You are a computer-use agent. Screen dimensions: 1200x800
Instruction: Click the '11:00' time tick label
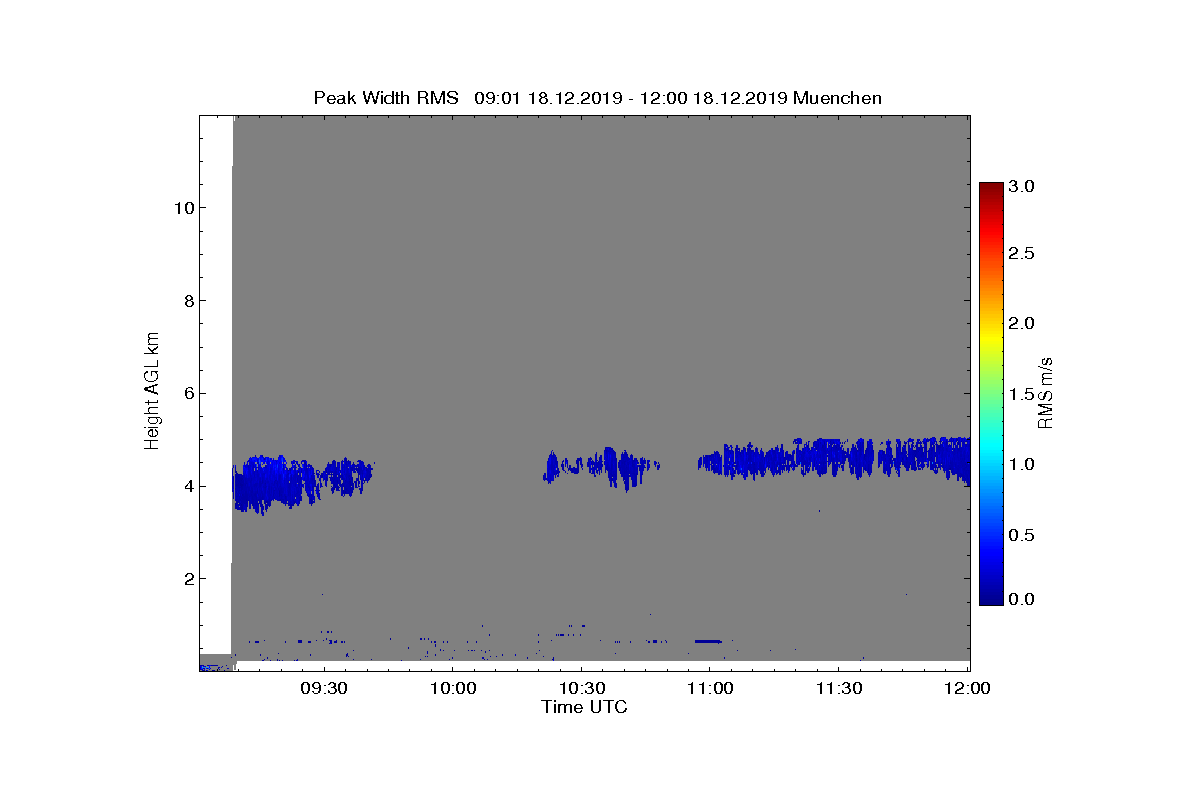pyautogui.click(x=710, y=689)
